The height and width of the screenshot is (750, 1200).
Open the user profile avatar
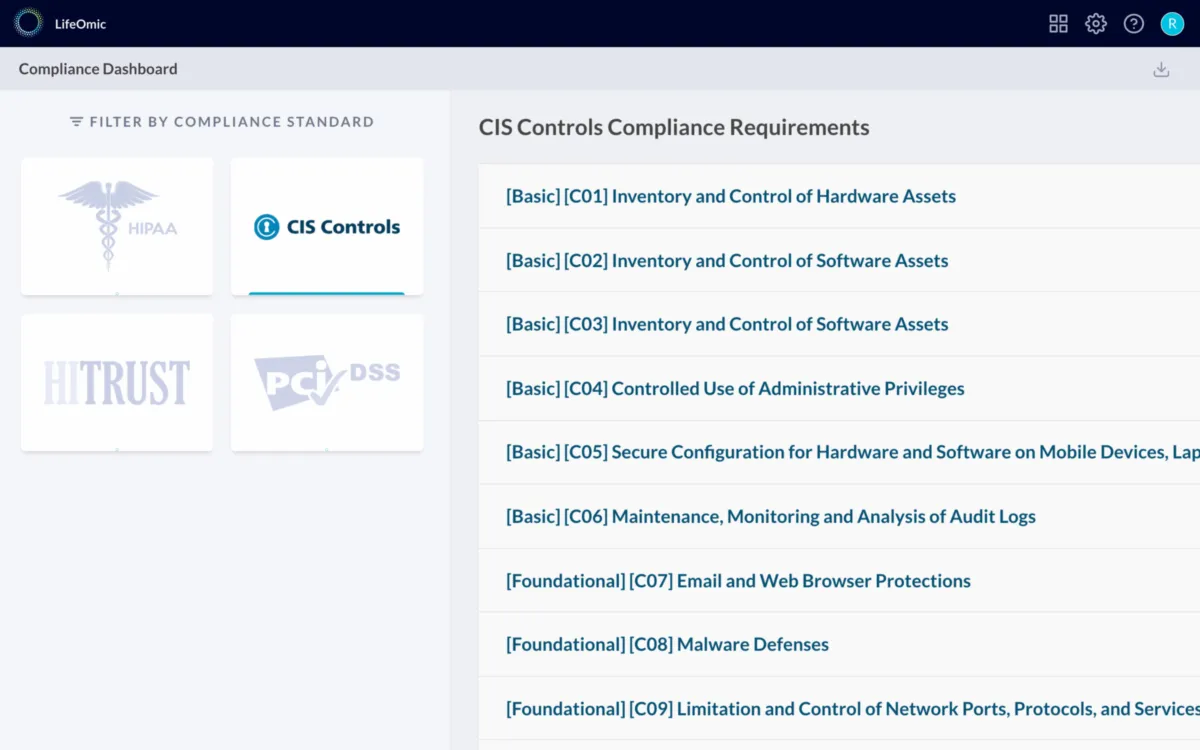[1172, 24]
